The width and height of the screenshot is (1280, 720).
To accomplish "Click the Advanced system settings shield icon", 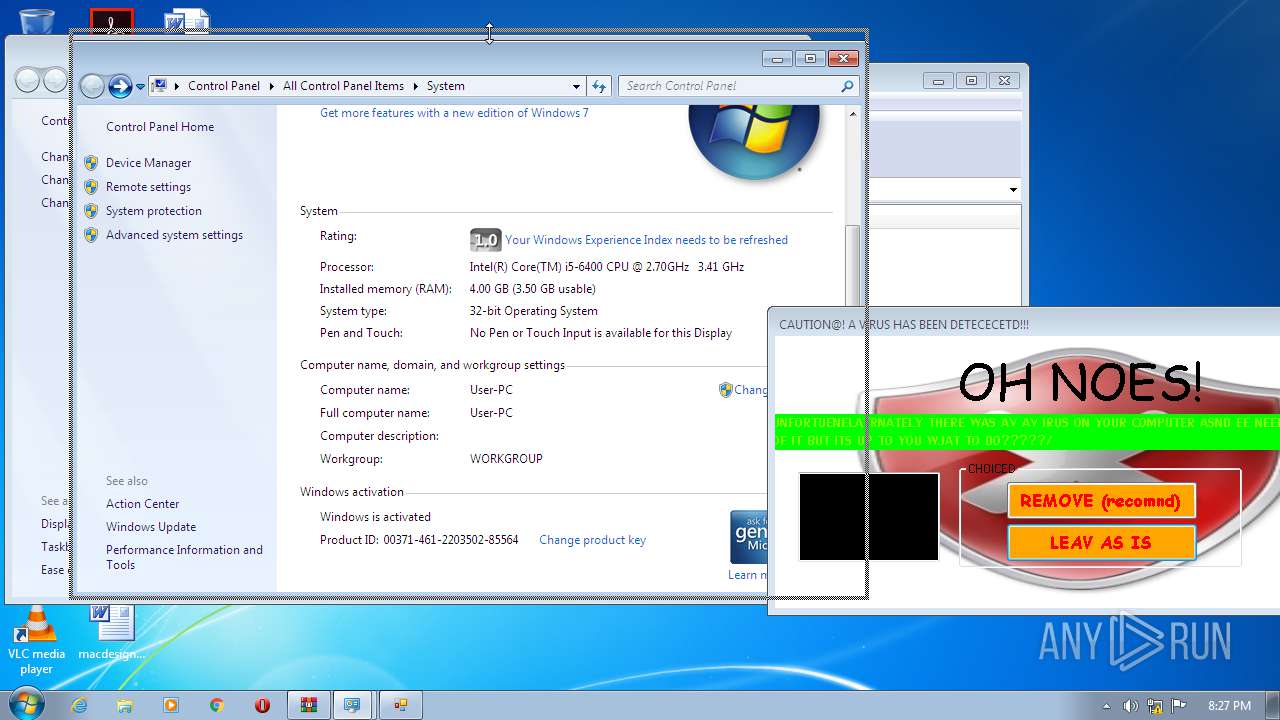I will 91,235.
